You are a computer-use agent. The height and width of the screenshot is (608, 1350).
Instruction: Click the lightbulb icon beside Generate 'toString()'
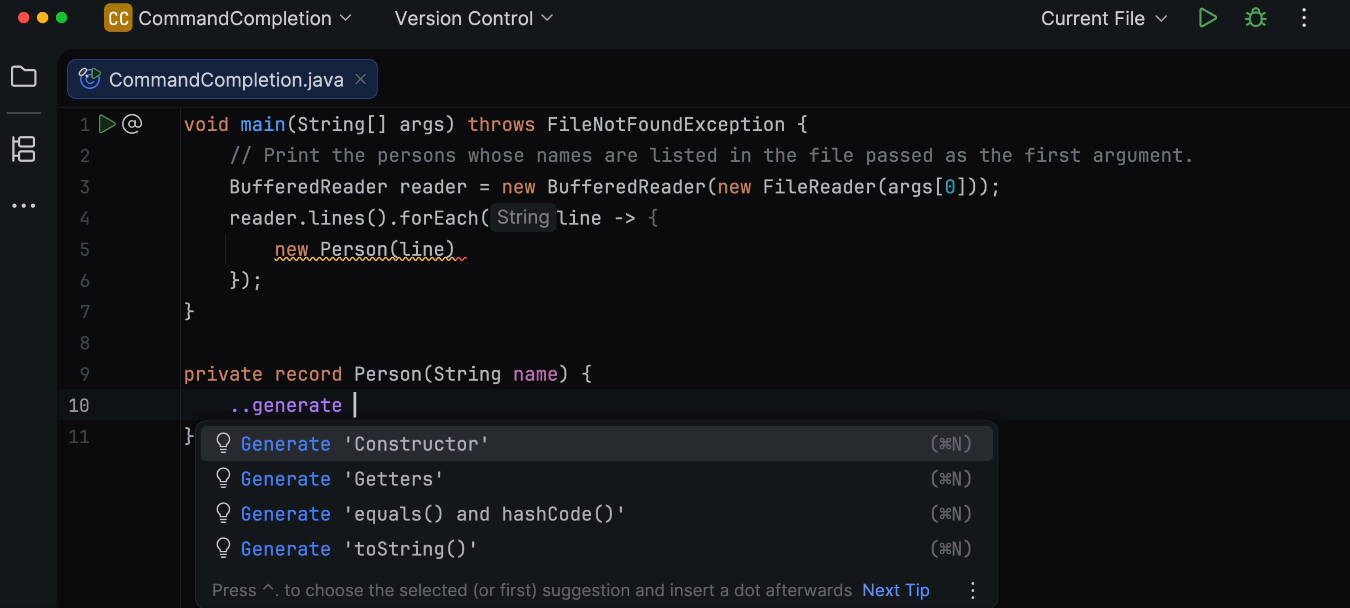point(224,548)
